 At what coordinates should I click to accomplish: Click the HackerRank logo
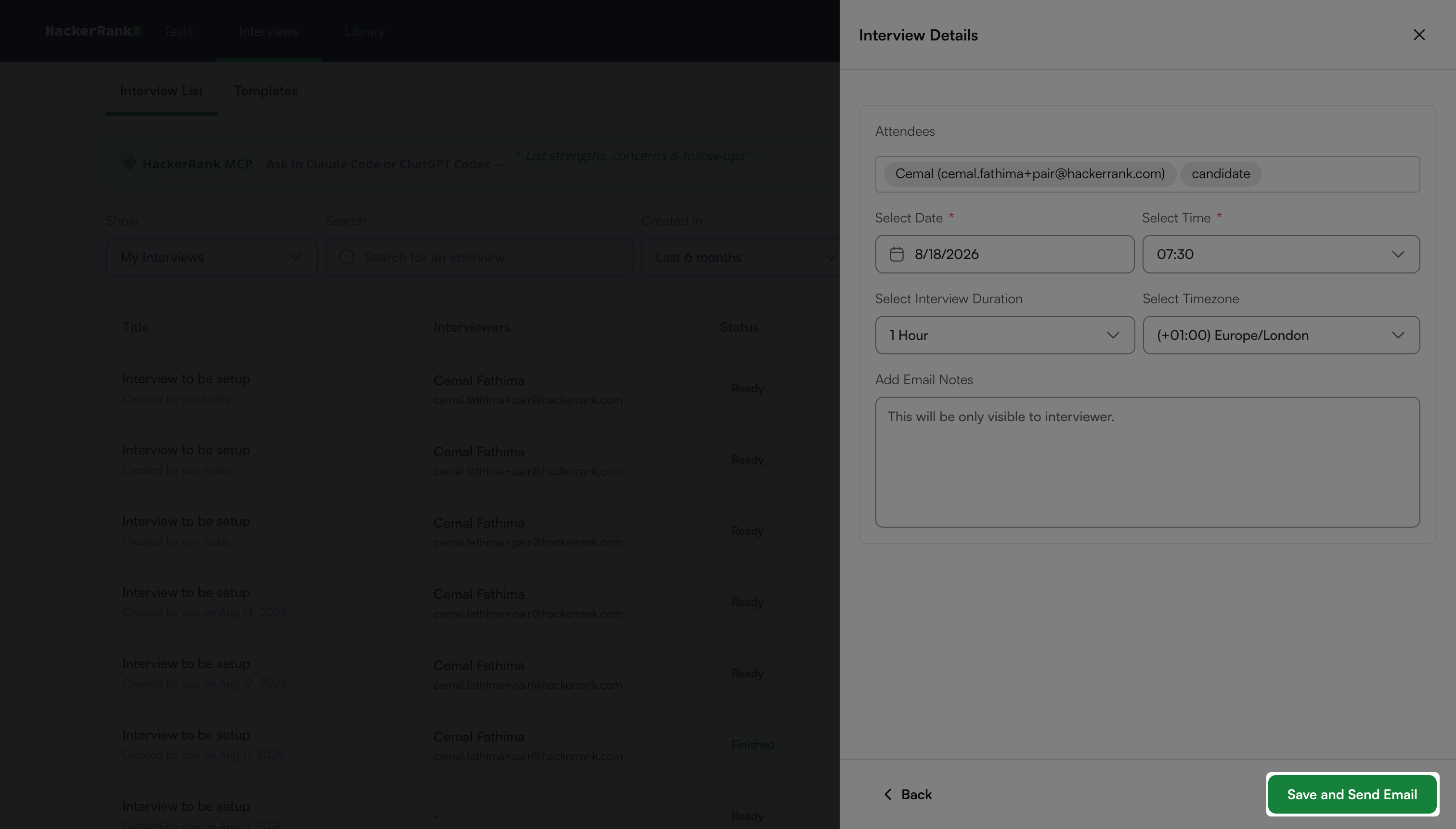click(x=93, y=31)
